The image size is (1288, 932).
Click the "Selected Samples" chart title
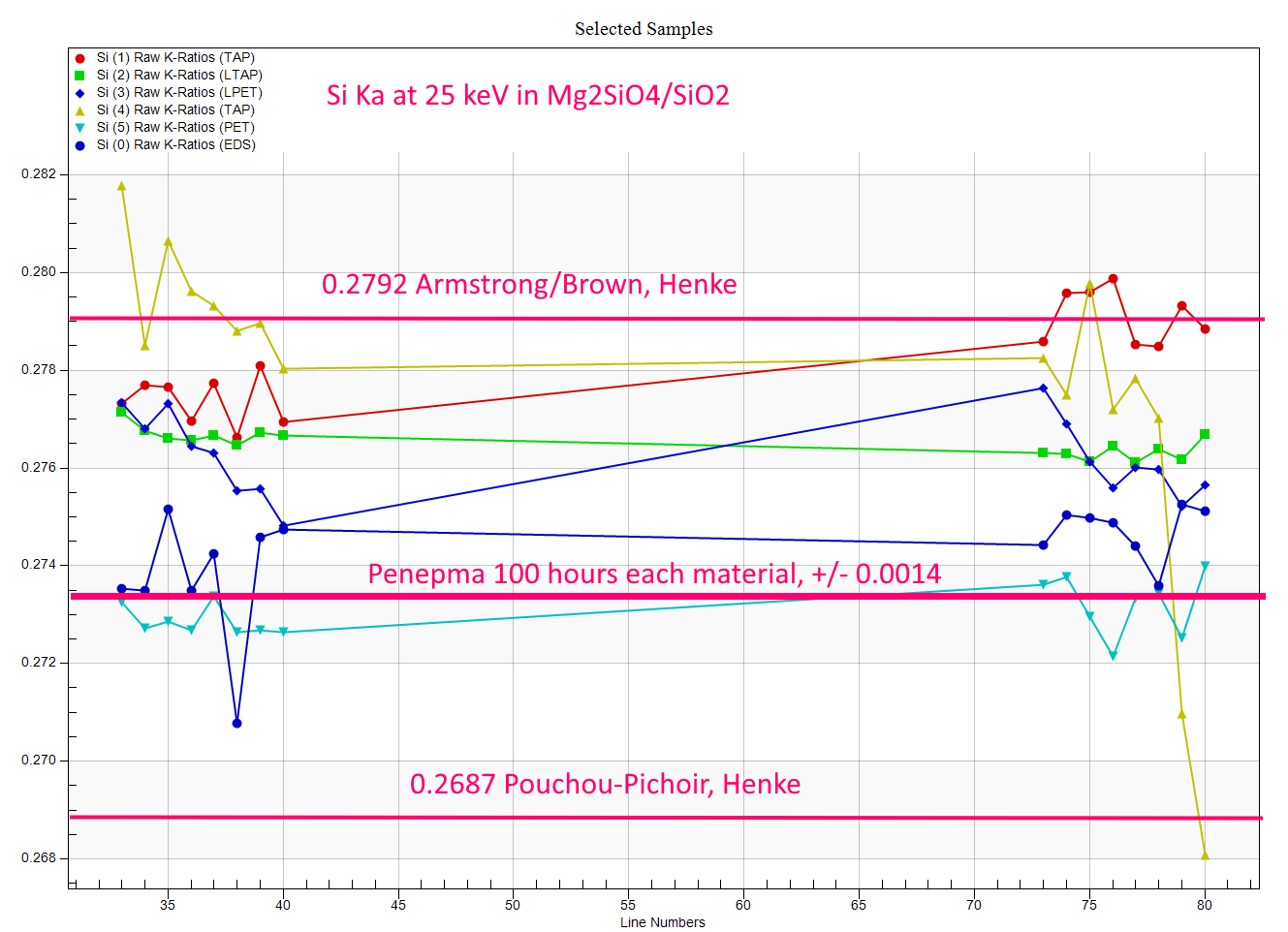click(x=644, y=29)
